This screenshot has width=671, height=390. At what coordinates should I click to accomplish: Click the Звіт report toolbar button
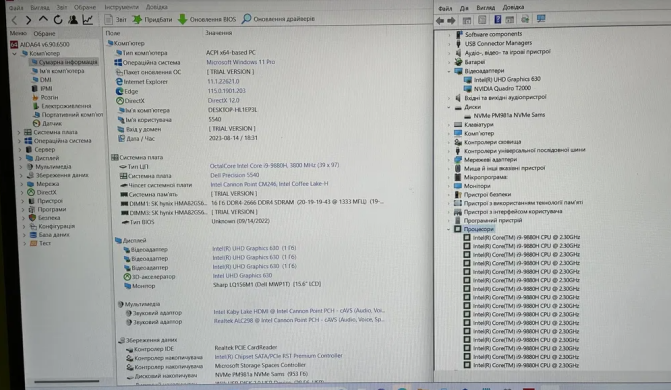coord(116,19)
